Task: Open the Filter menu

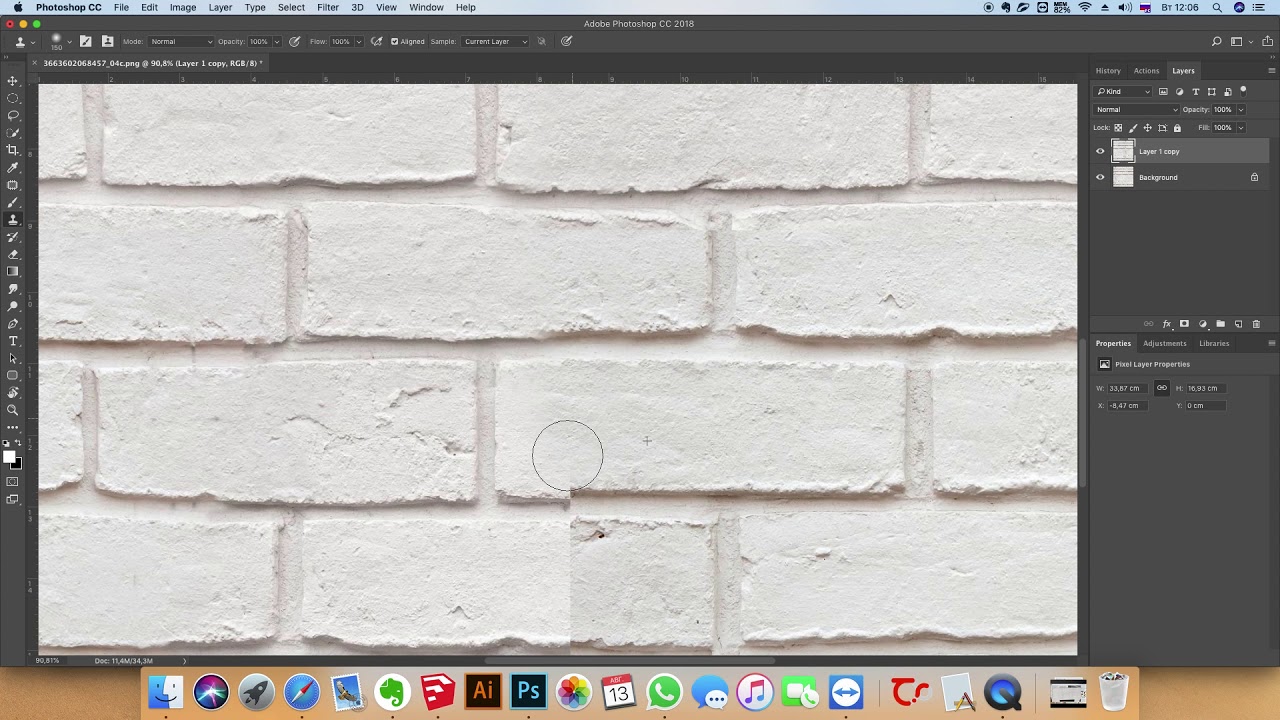Action: click(328, 7)
